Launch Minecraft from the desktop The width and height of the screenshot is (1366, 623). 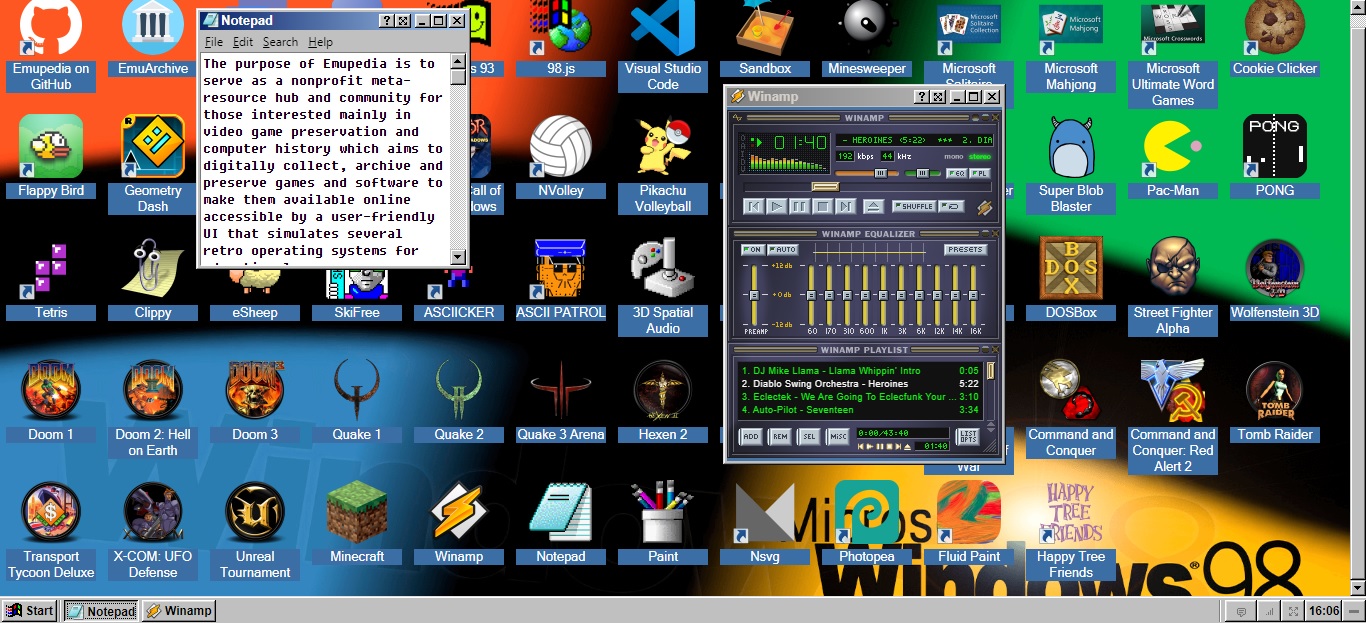(356, 513)
